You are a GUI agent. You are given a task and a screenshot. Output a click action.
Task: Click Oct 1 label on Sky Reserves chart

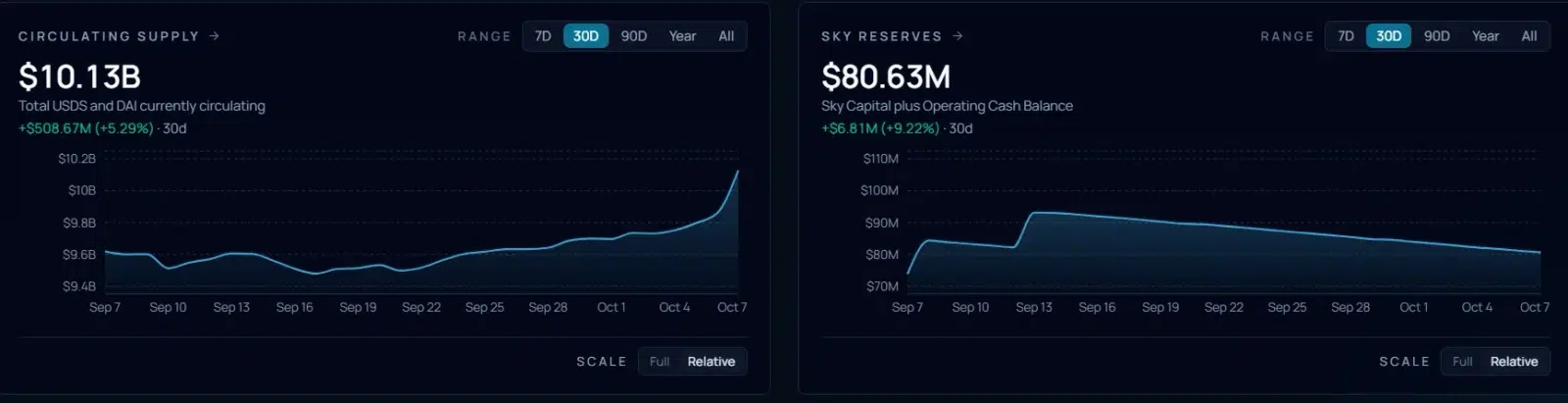1413,307
